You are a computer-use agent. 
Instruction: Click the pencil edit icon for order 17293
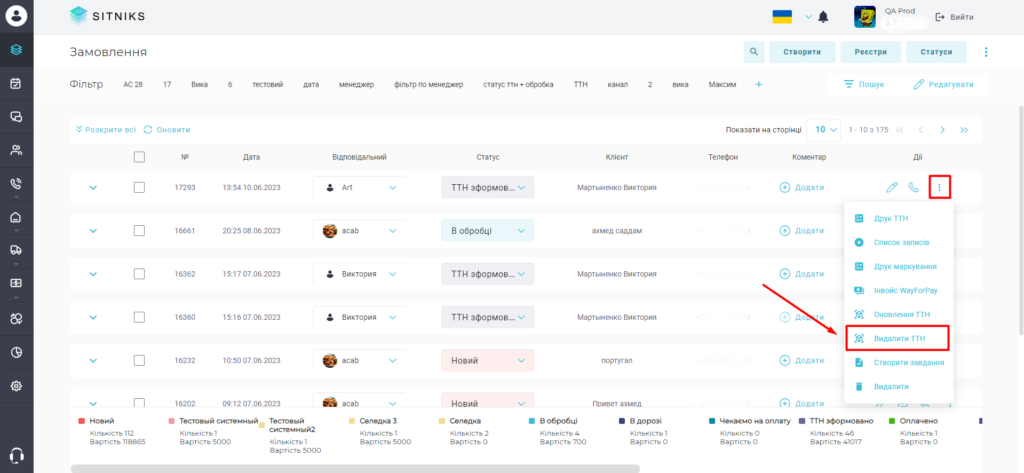[x=891, y=188]
